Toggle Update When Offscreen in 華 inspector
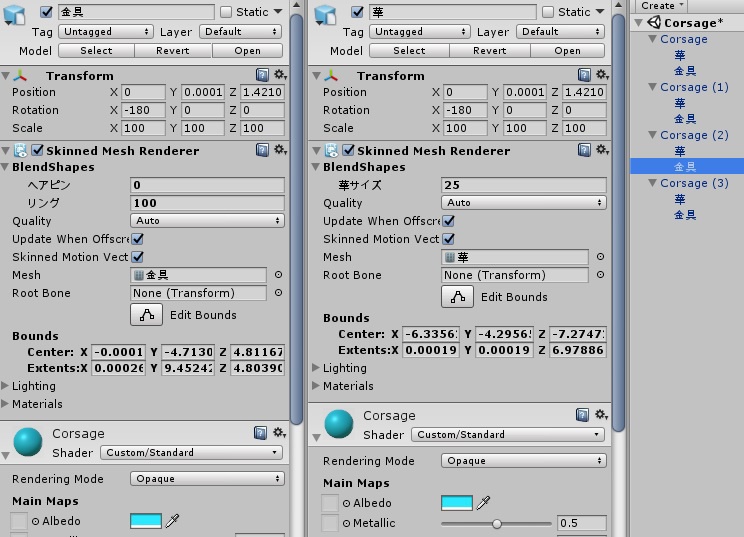 (x=448, y=221)
